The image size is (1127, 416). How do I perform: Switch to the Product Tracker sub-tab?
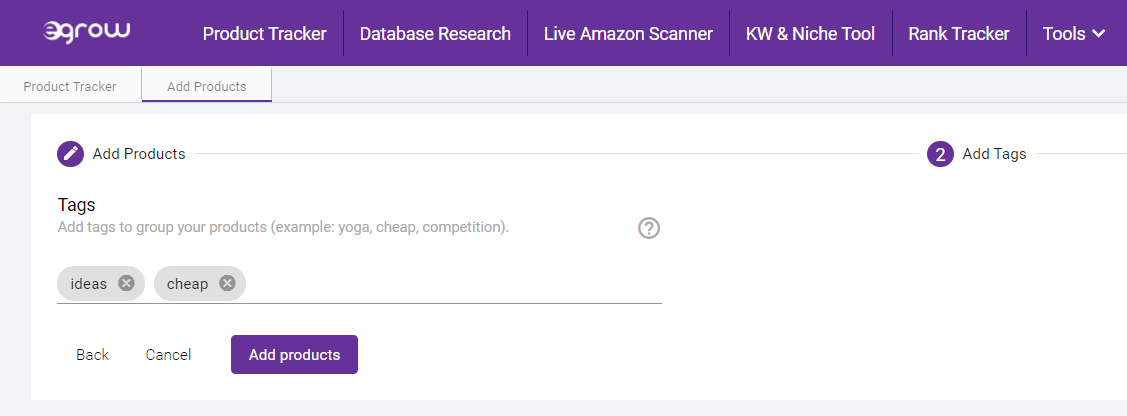click(x=70, y=86)
